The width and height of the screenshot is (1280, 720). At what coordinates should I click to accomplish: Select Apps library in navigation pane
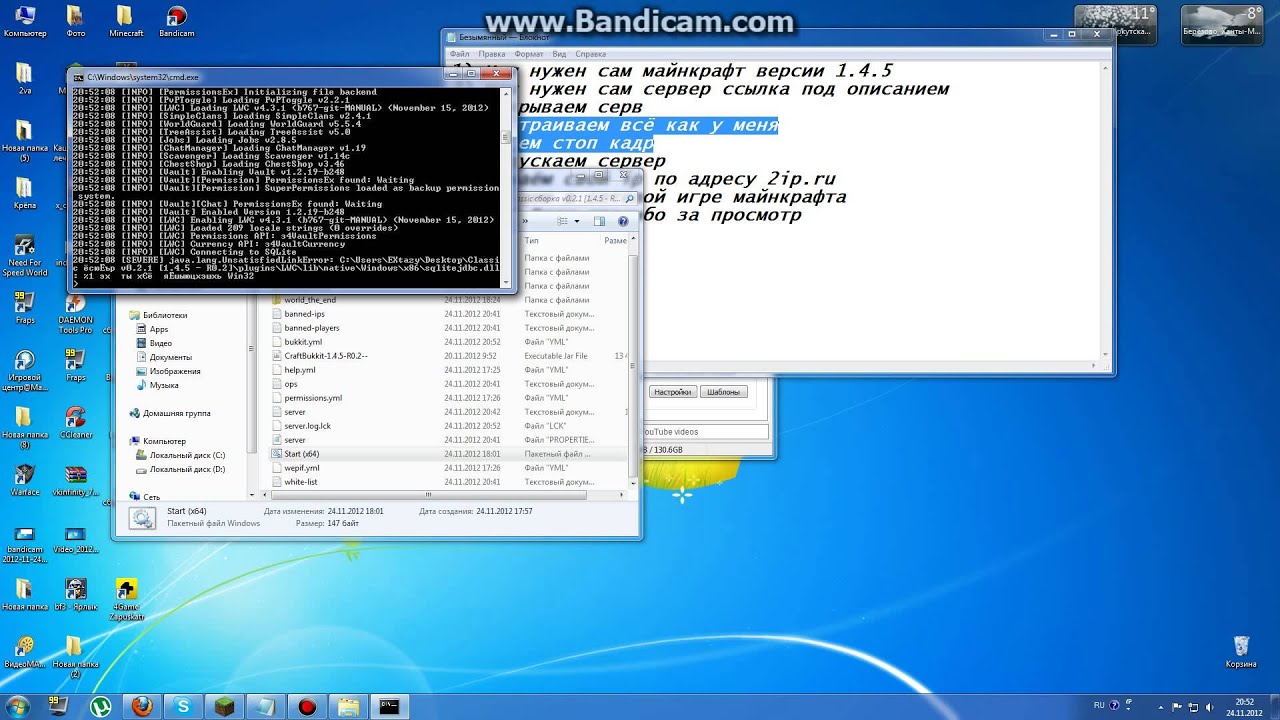[152, 329]
